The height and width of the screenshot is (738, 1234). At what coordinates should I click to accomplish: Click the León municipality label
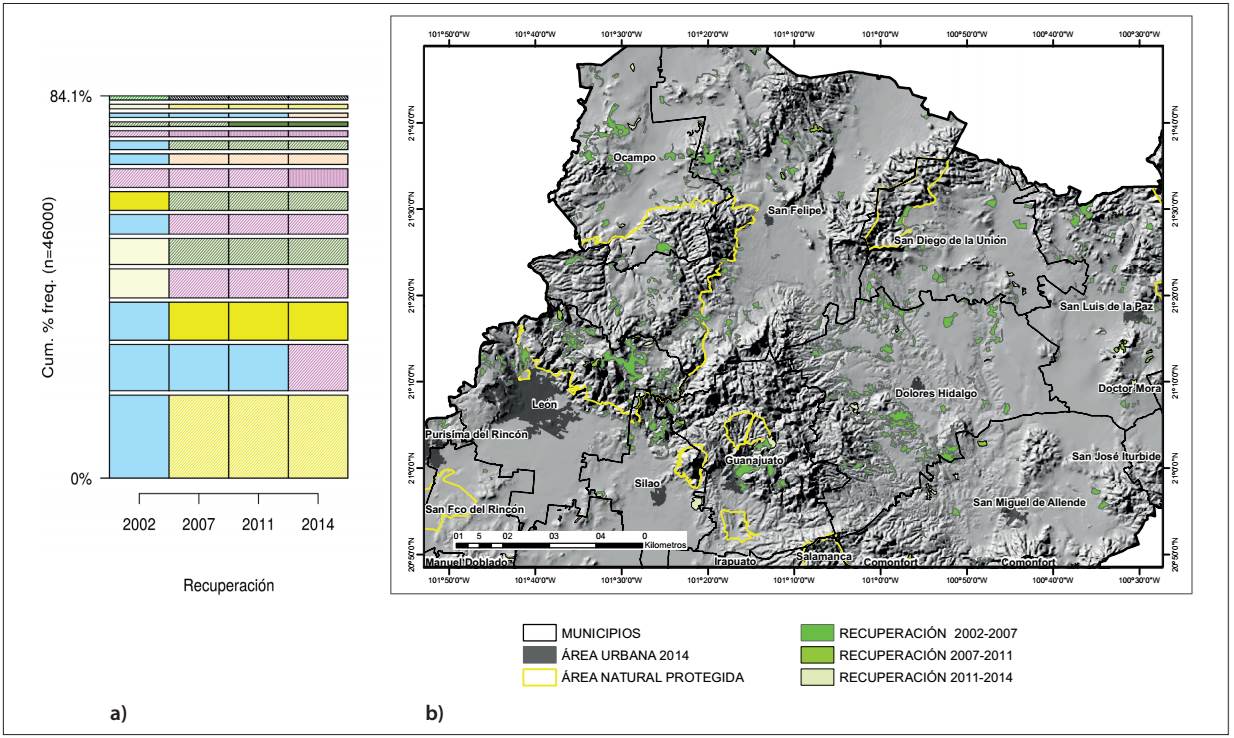[x=545, y=405]
